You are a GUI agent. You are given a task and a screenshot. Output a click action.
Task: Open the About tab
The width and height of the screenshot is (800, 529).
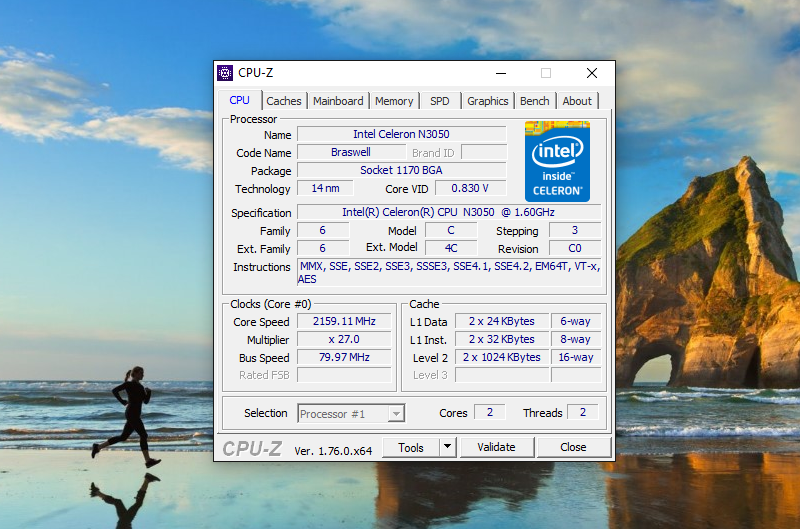click(x=577, y=101)
